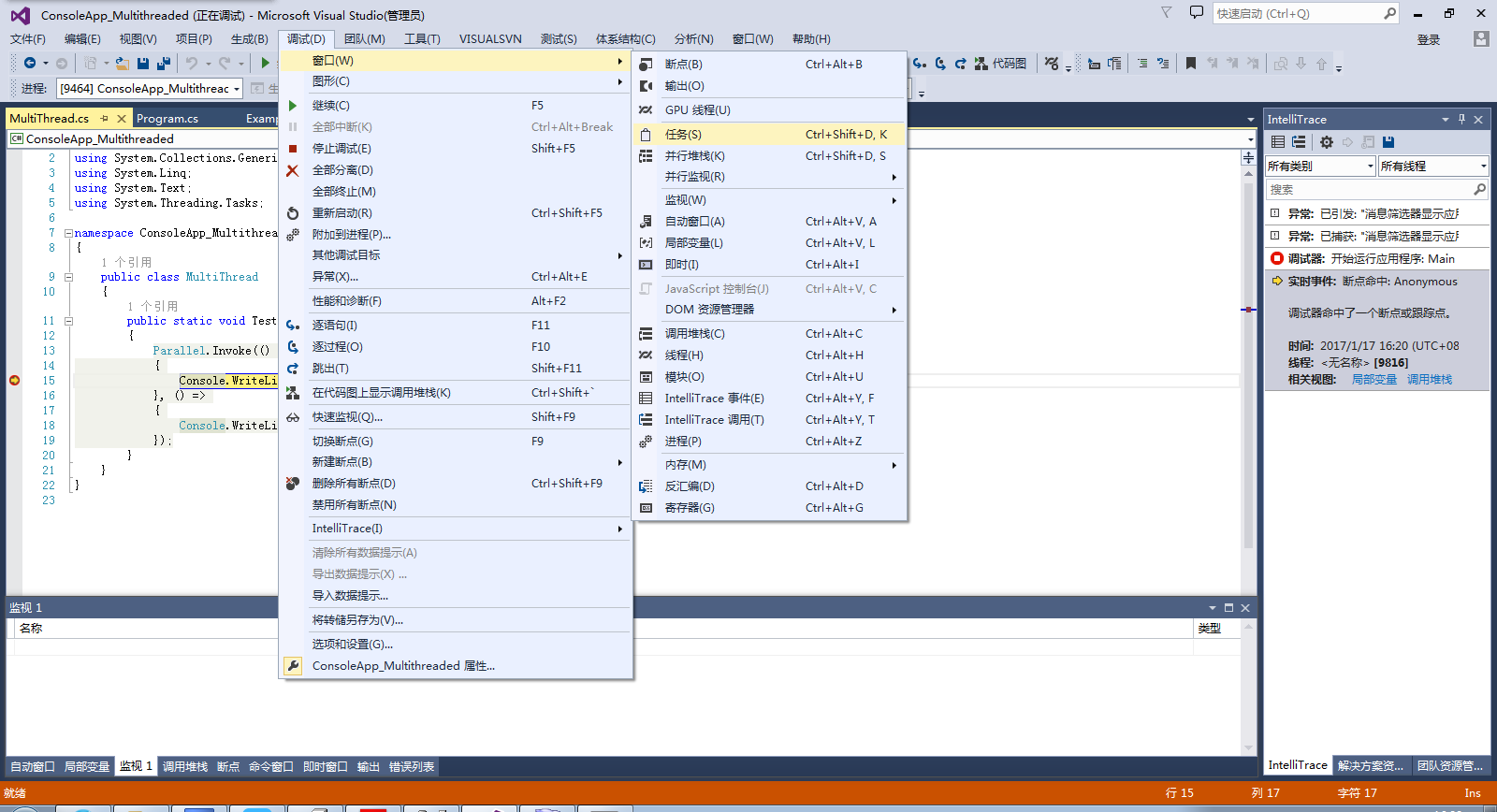
Task: Collapse namespace ConsoleApp_Multithreaded code region
Action: [68, 233]
